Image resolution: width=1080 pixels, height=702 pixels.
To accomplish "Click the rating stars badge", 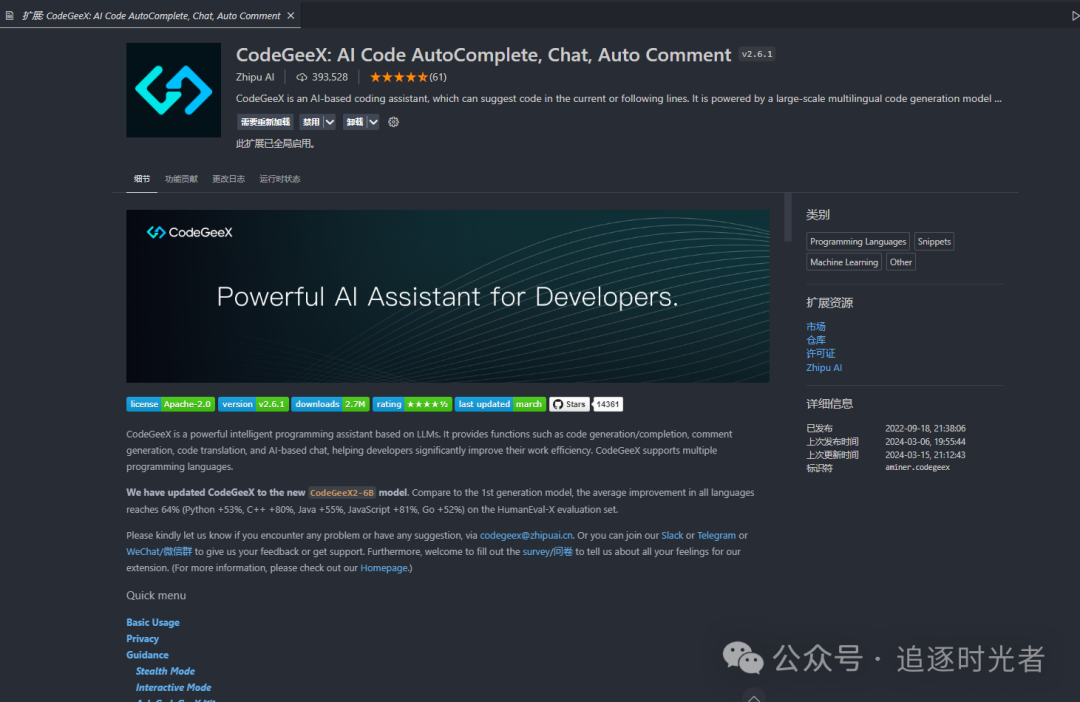I will [x=412, y=404].
